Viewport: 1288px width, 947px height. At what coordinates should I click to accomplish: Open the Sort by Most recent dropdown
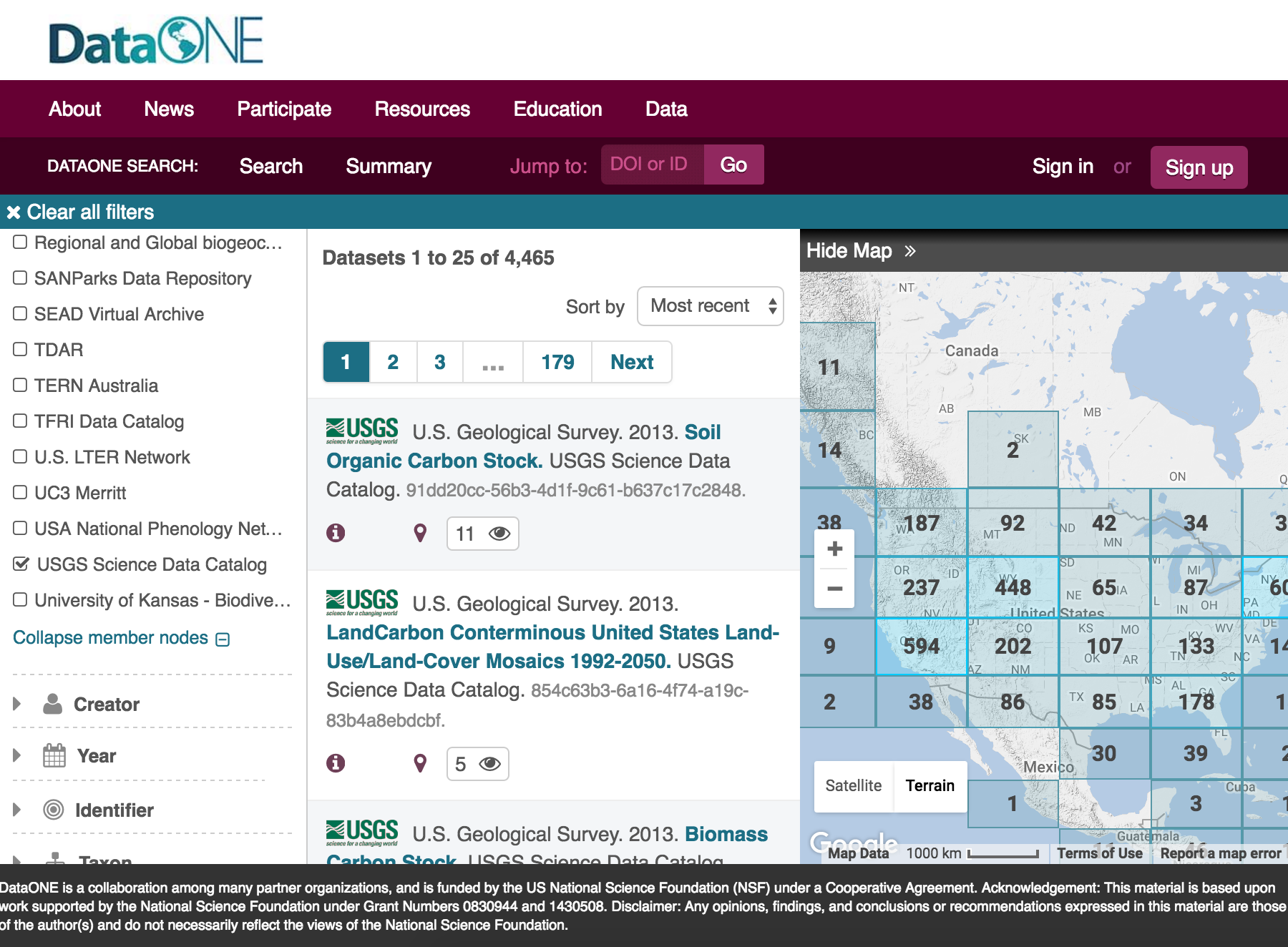[709, 305]
